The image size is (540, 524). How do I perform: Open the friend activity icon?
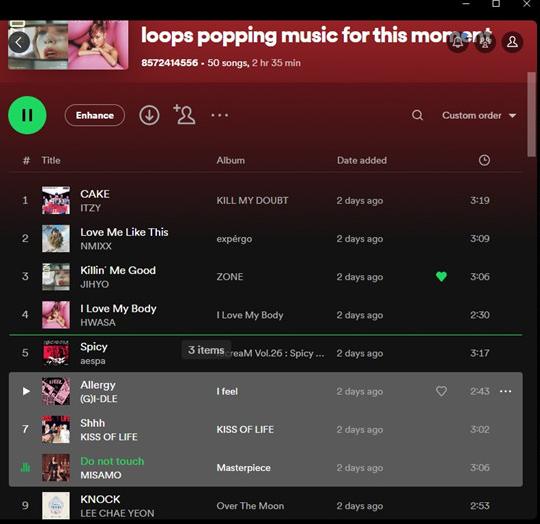pos(485,42)
